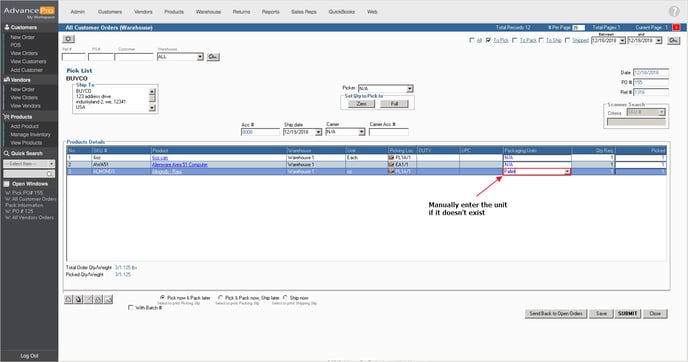
Task: Open the 6oz can product link
Action: 160,158
